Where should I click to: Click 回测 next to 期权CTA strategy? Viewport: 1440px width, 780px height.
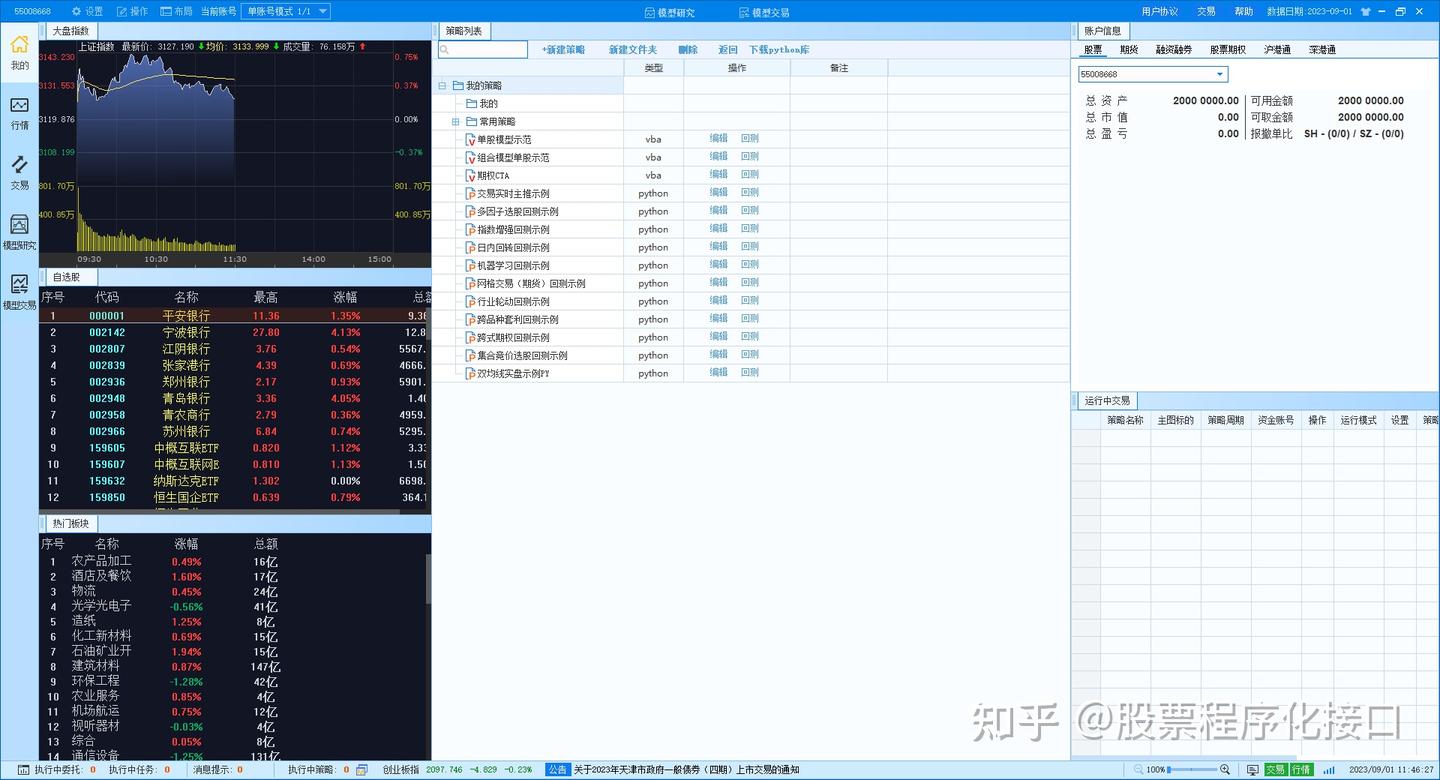(749, 174)
